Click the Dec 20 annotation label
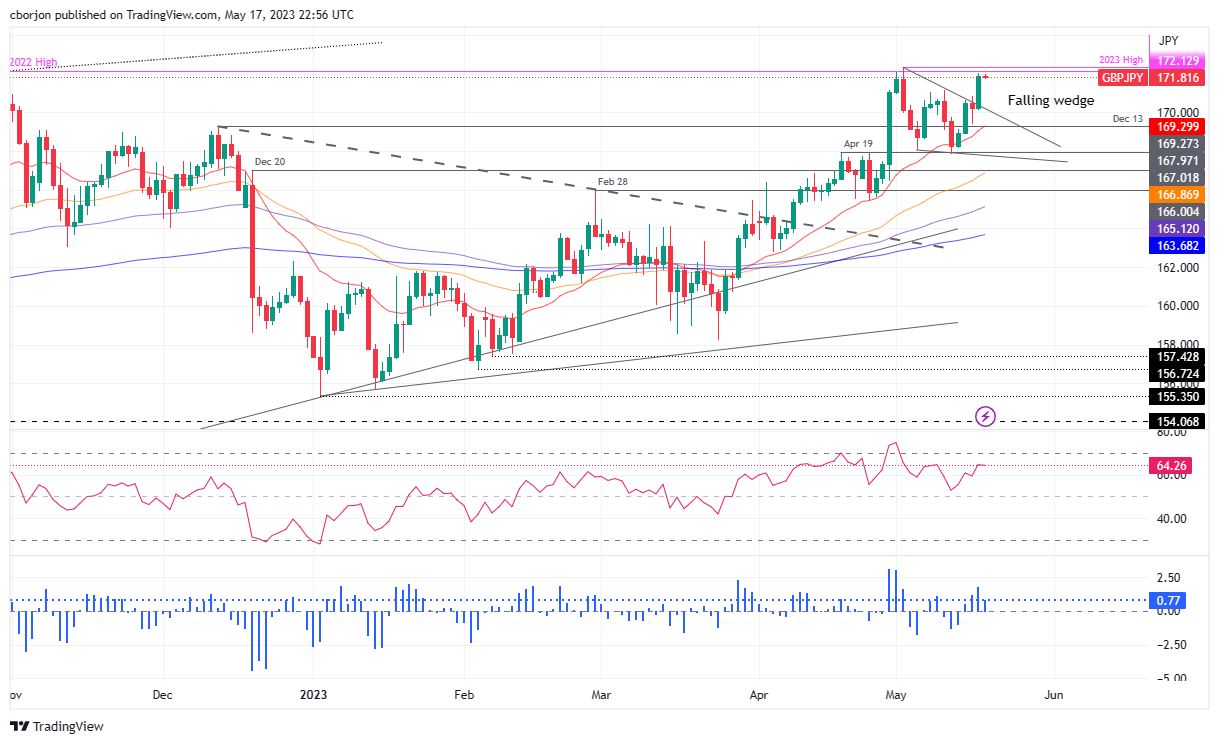 269,161
